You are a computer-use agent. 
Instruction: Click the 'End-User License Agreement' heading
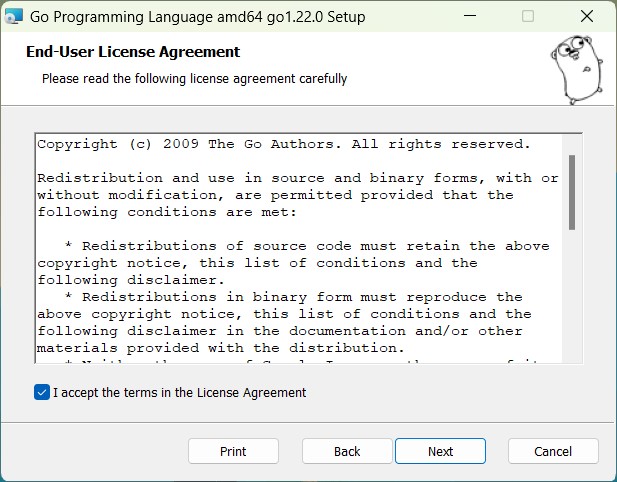[x=133, y=52]
